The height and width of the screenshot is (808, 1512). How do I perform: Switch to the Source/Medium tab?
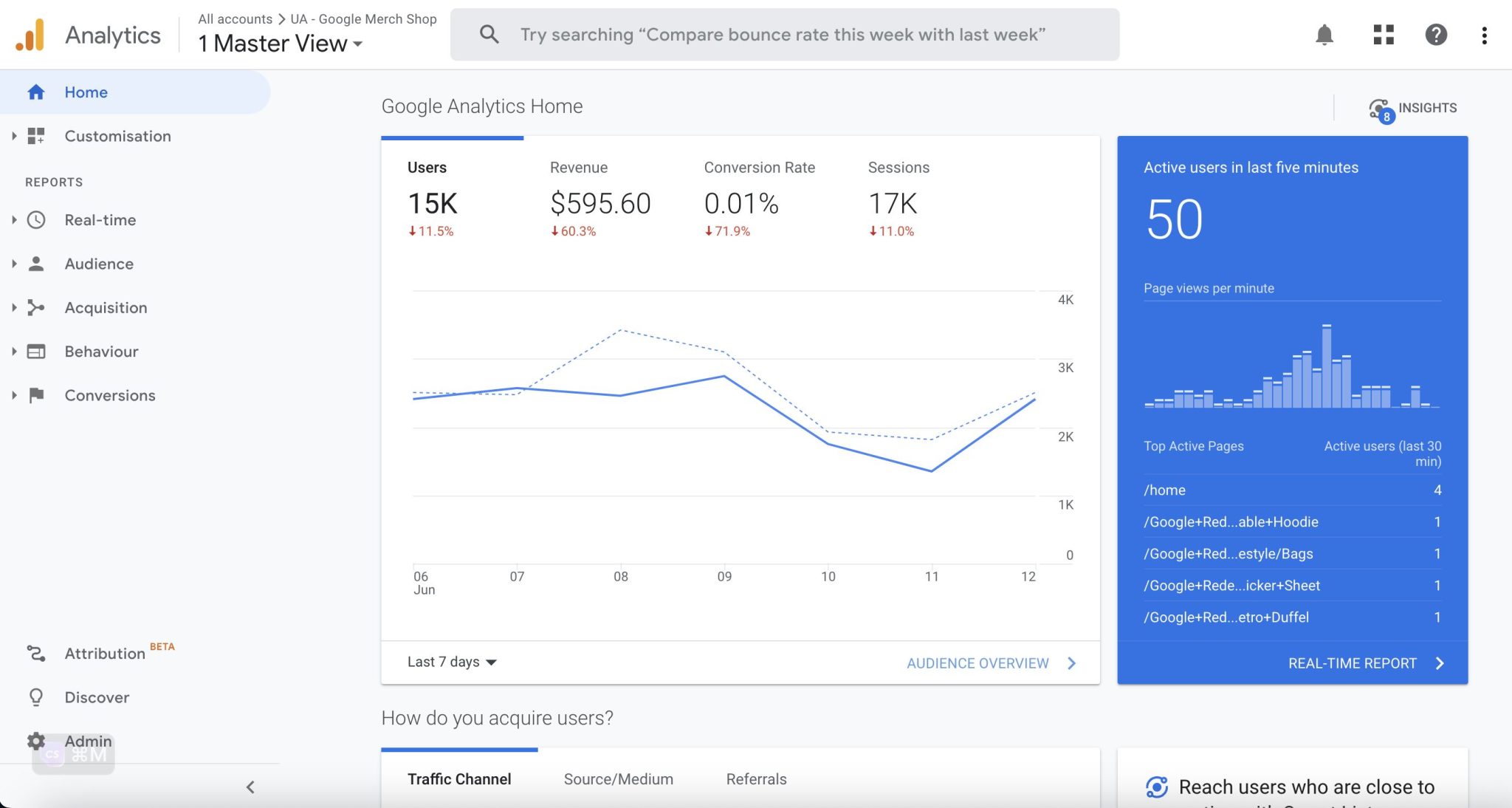pyautogui.click(x=619, y=779)
